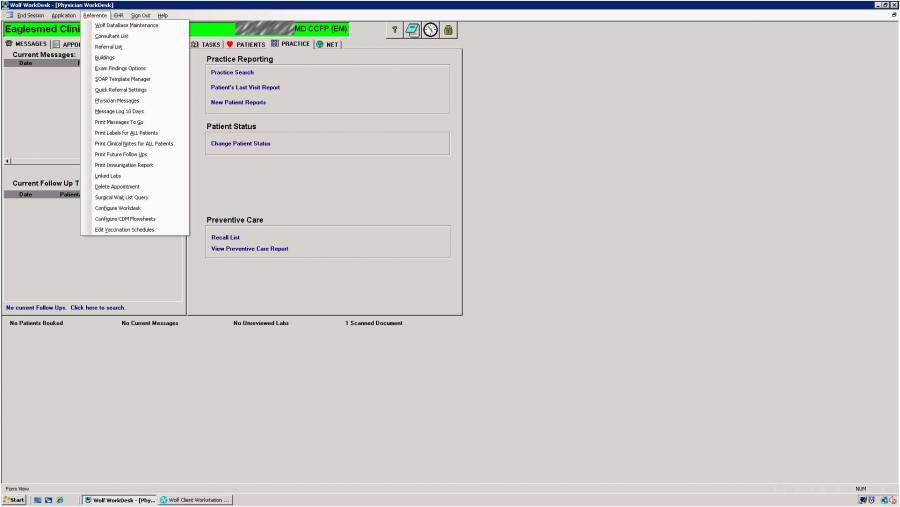This screenshot has height=507, width=900.
Task: Click the telephone icon on Messages tab
Action: (9, 44)
